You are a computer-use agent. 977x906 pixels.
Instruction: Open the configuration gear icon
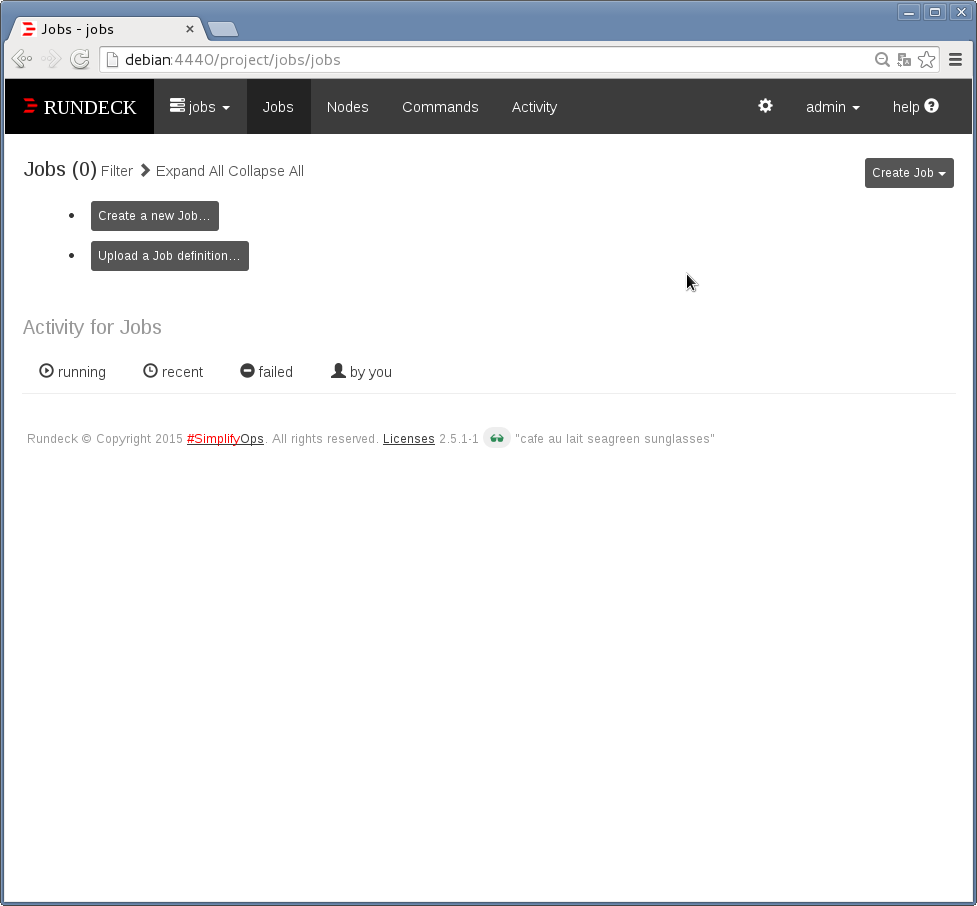[765, 106]
